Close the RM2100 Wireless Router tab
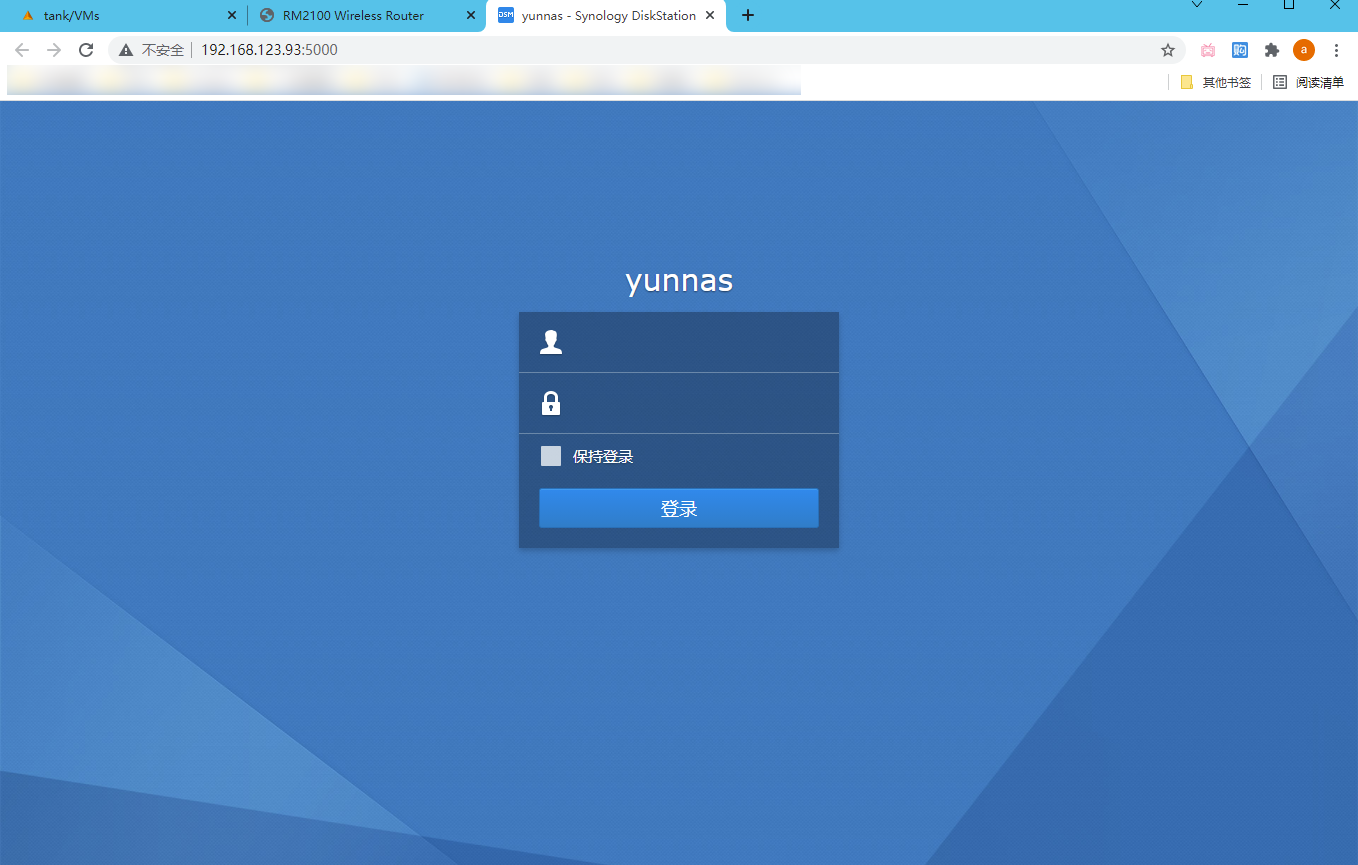 pos(471,16)
